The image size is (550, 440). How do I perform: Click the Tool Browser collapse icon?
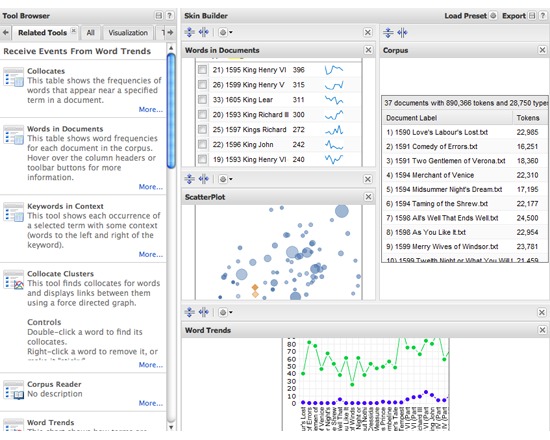coord(159,15)
